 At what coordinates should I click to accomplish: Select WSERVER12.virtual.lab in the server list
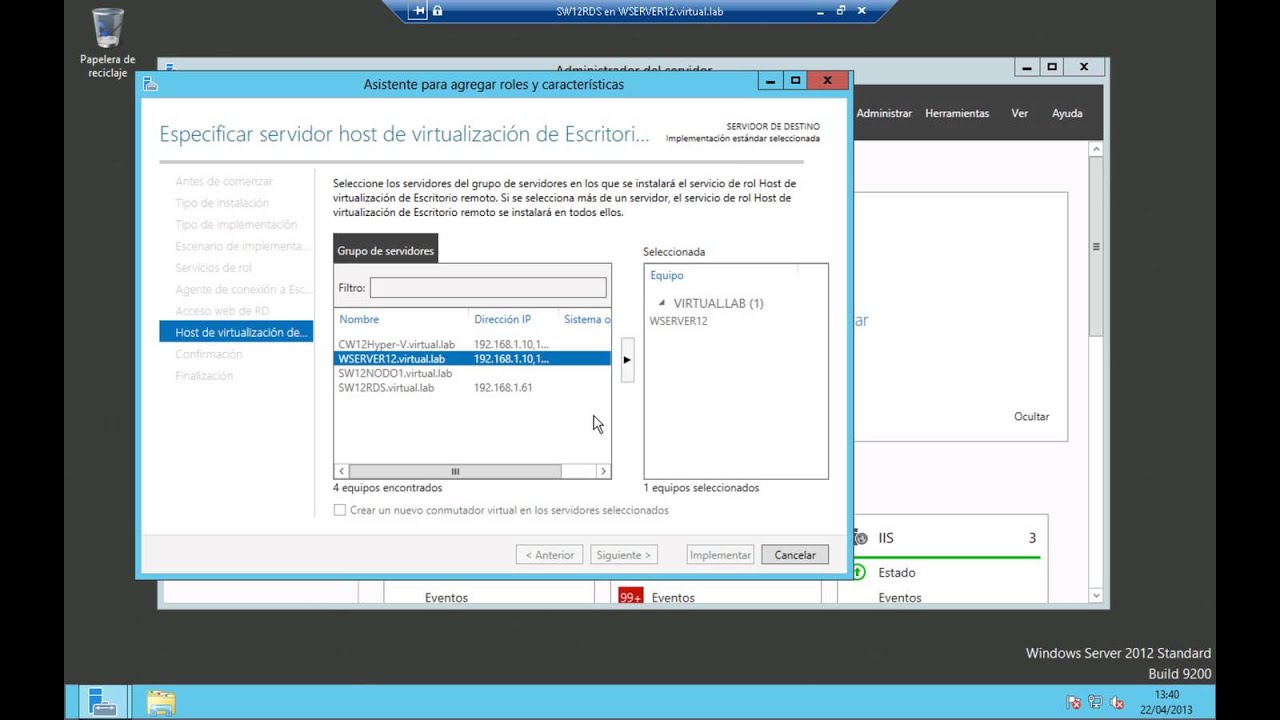pyautogui.click(x=472, y=358)
